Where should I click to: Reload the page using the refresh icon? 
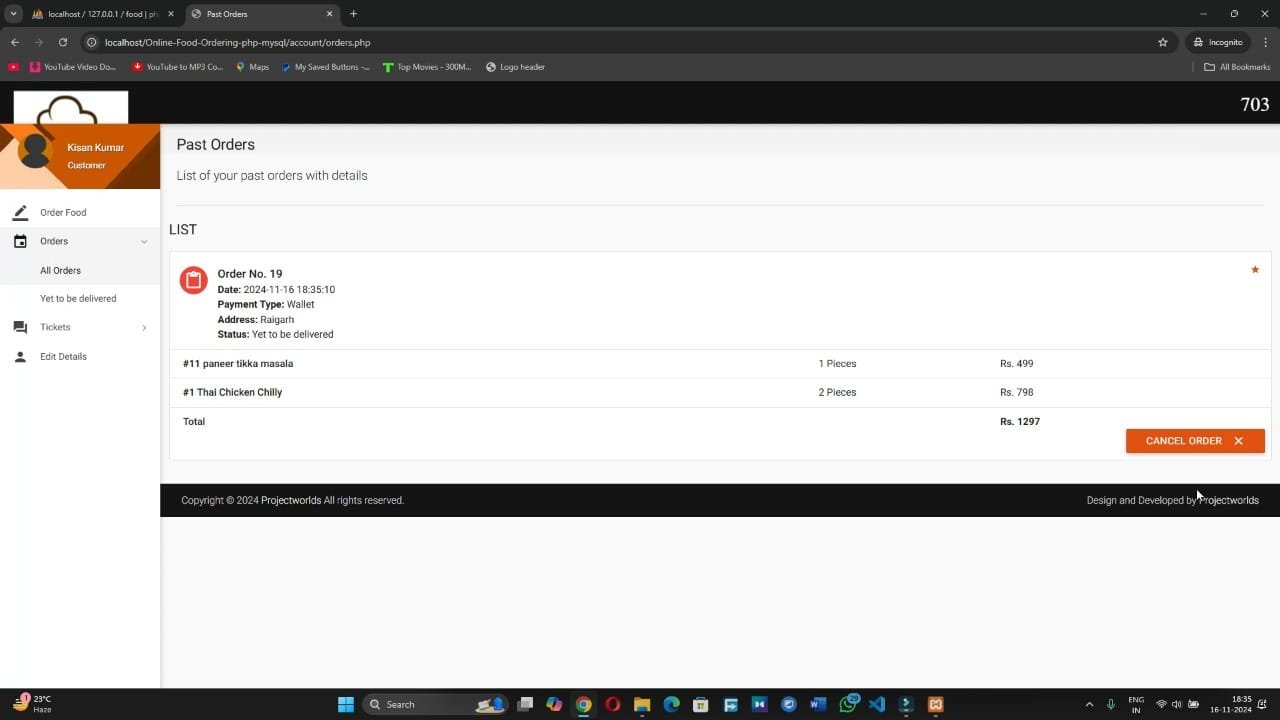click(63, 43)
